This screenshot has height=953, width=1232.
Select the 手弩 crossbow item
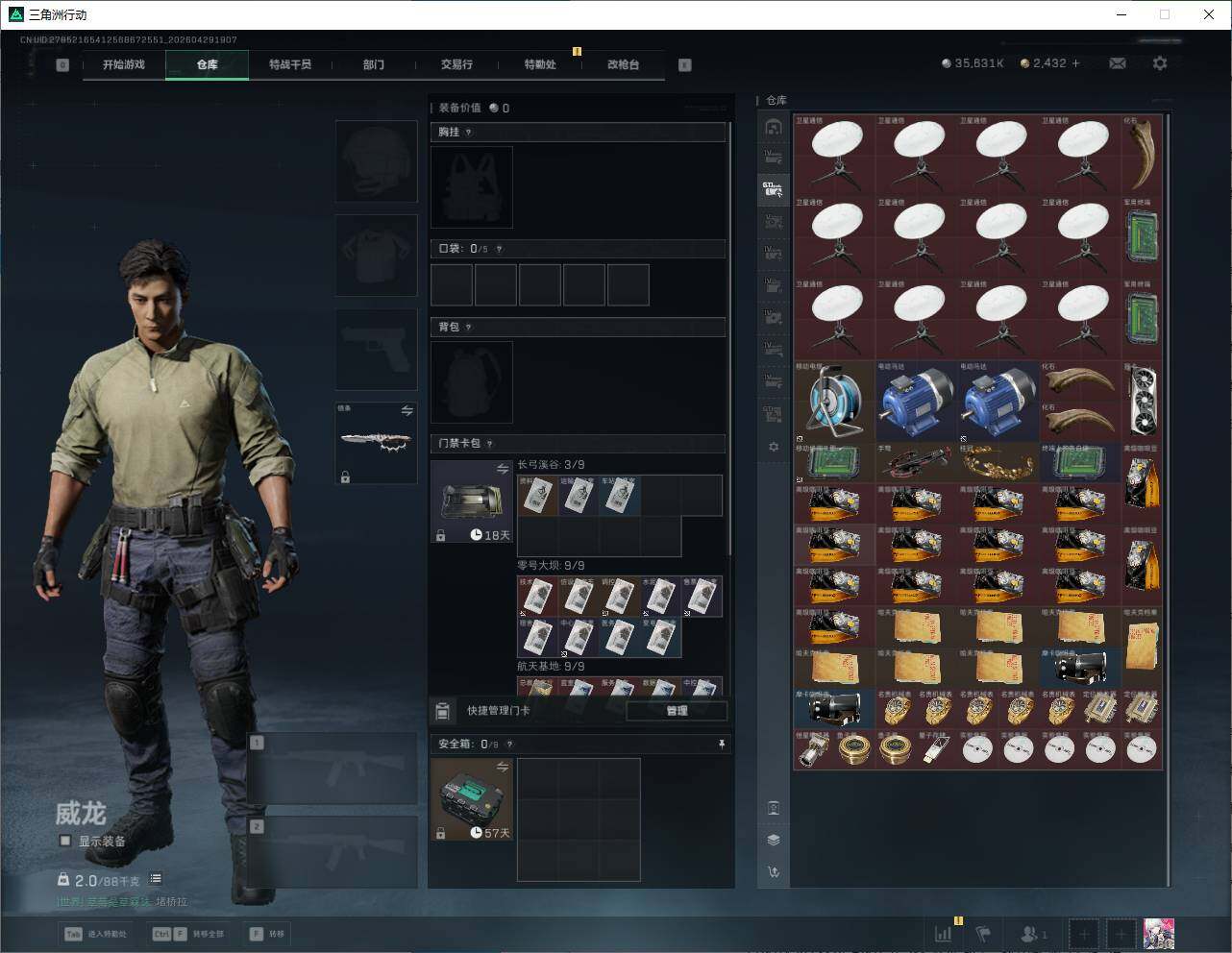coord(916,462)
